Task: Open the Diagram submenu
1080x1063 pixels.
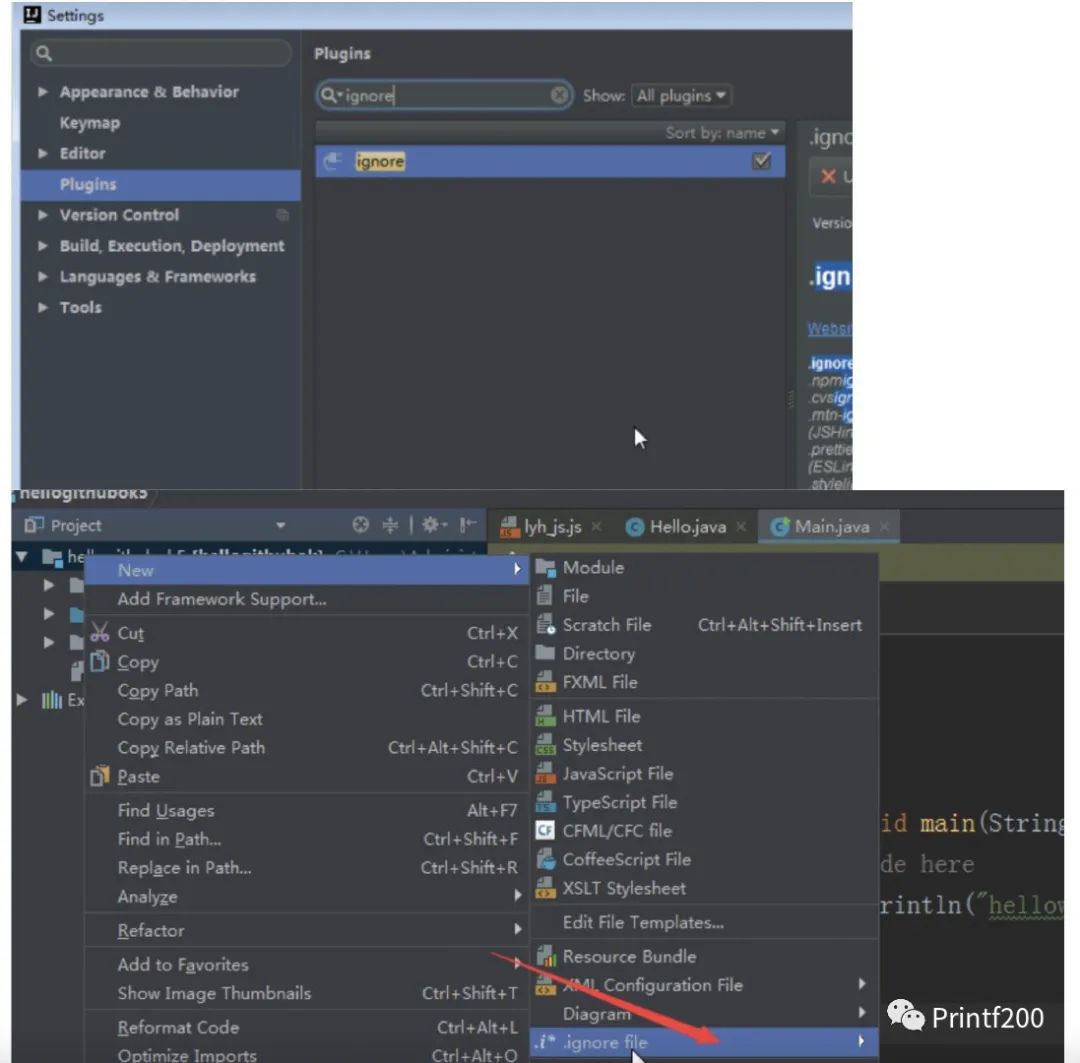Action: [x=704, y=1013]
